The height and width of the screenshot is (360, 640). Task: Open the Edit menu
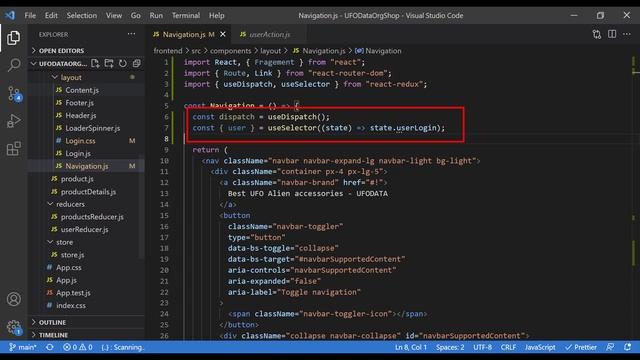(x=51, y=16)
